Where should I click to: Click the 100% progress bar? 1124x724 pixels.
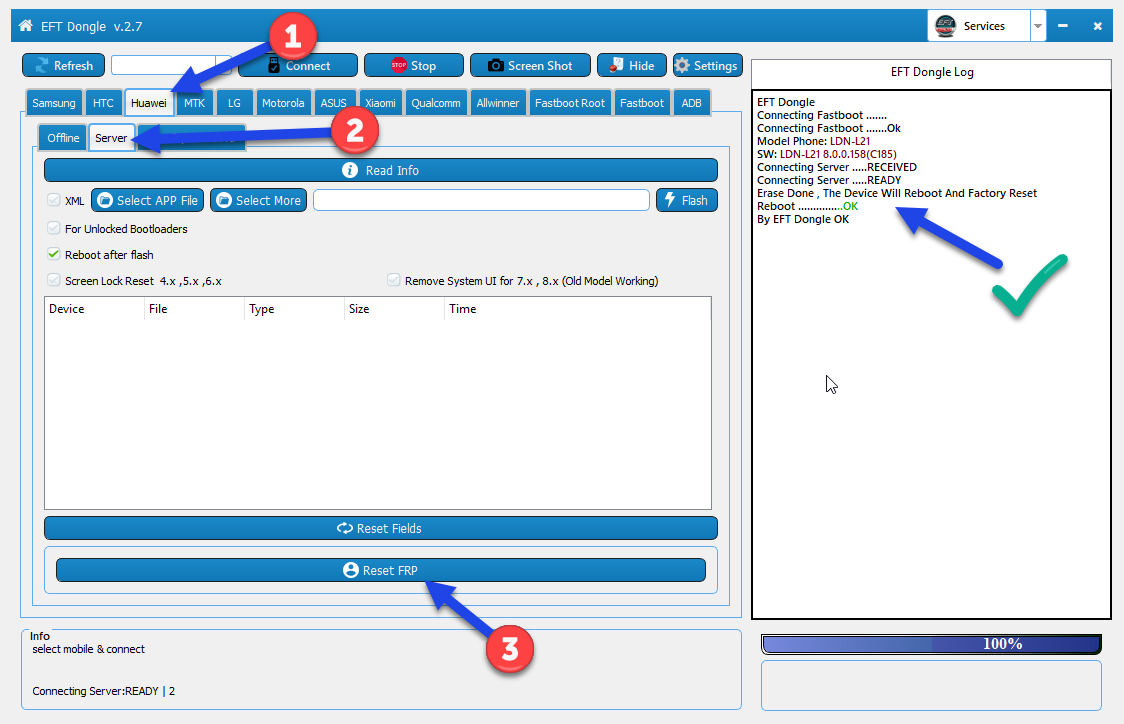931,644
